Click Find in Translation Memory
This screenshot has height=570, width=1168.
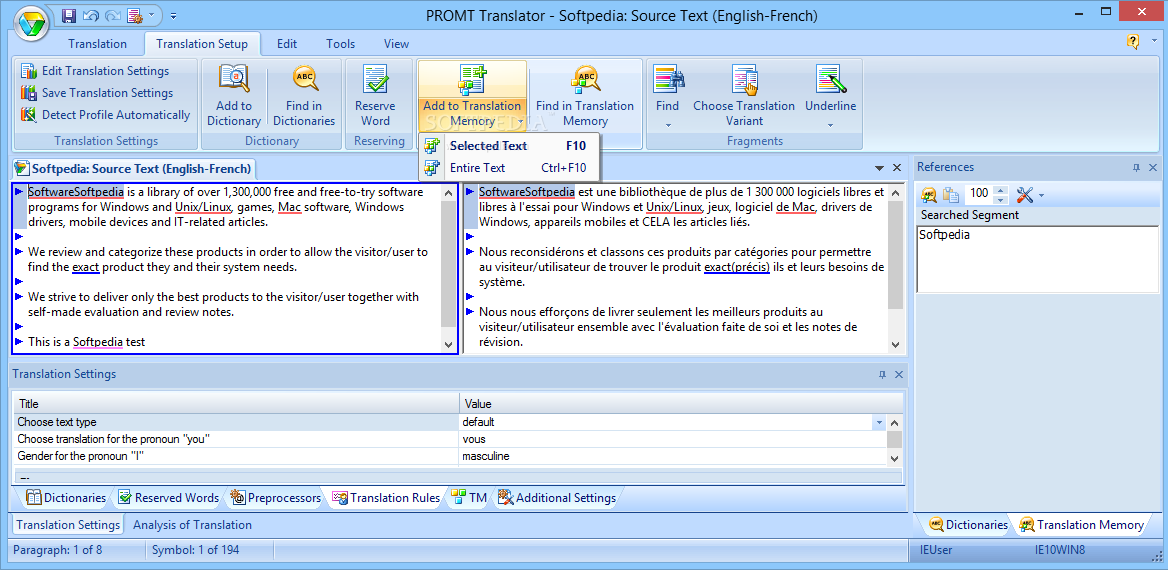tap(585, 95)
